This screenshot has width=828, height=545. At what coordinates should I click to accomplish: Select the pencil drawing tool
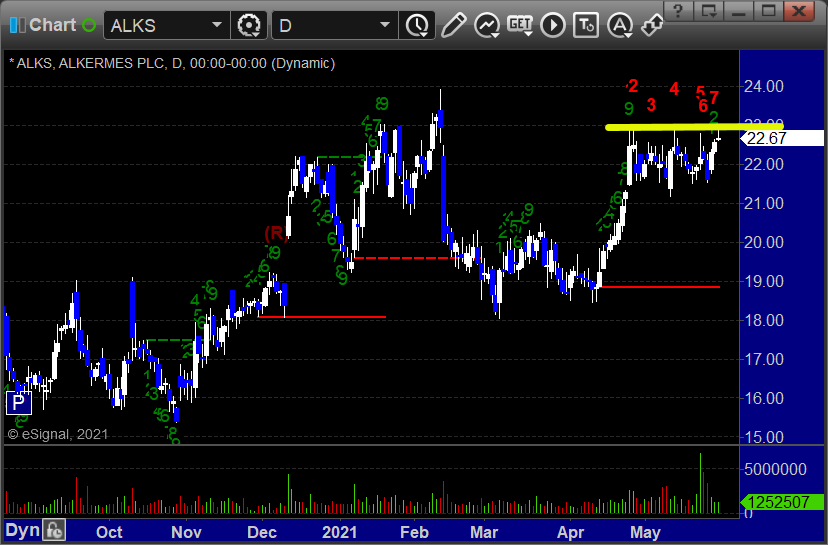tap(454, 25)
